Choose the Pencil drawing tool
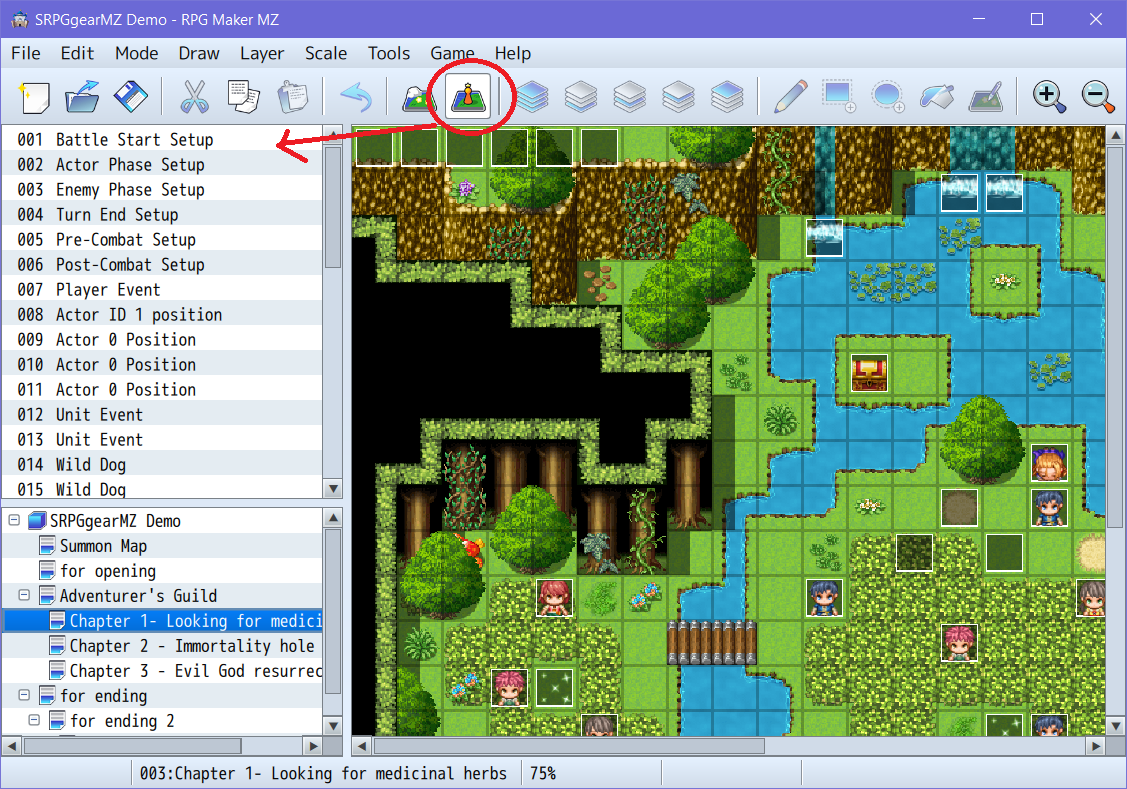This screenshot has width=1127, height=789. [x=791, y=96]
